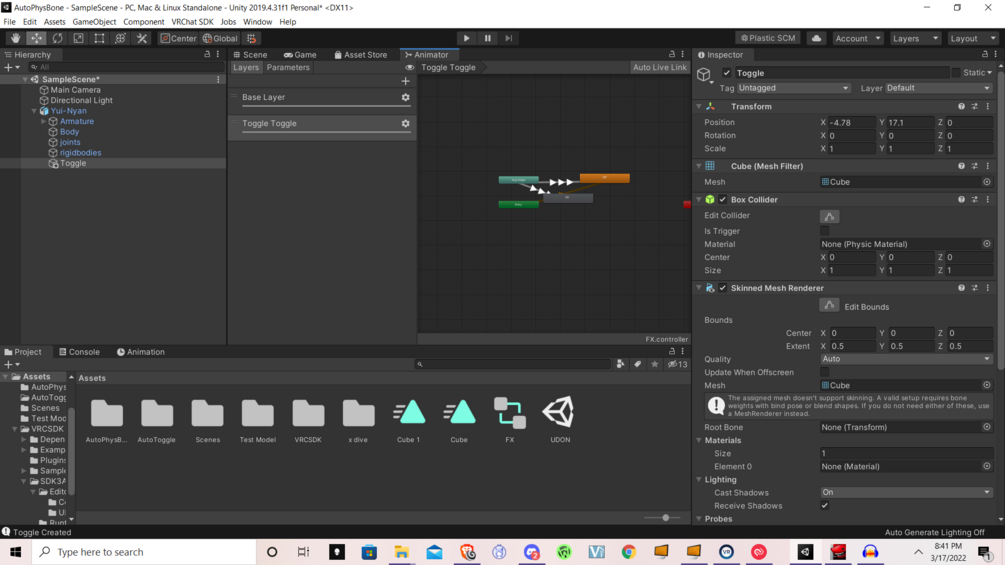The image size is (1005, 565).
Task: Toggle the Toggle object active checkbox
Action: 726,73
